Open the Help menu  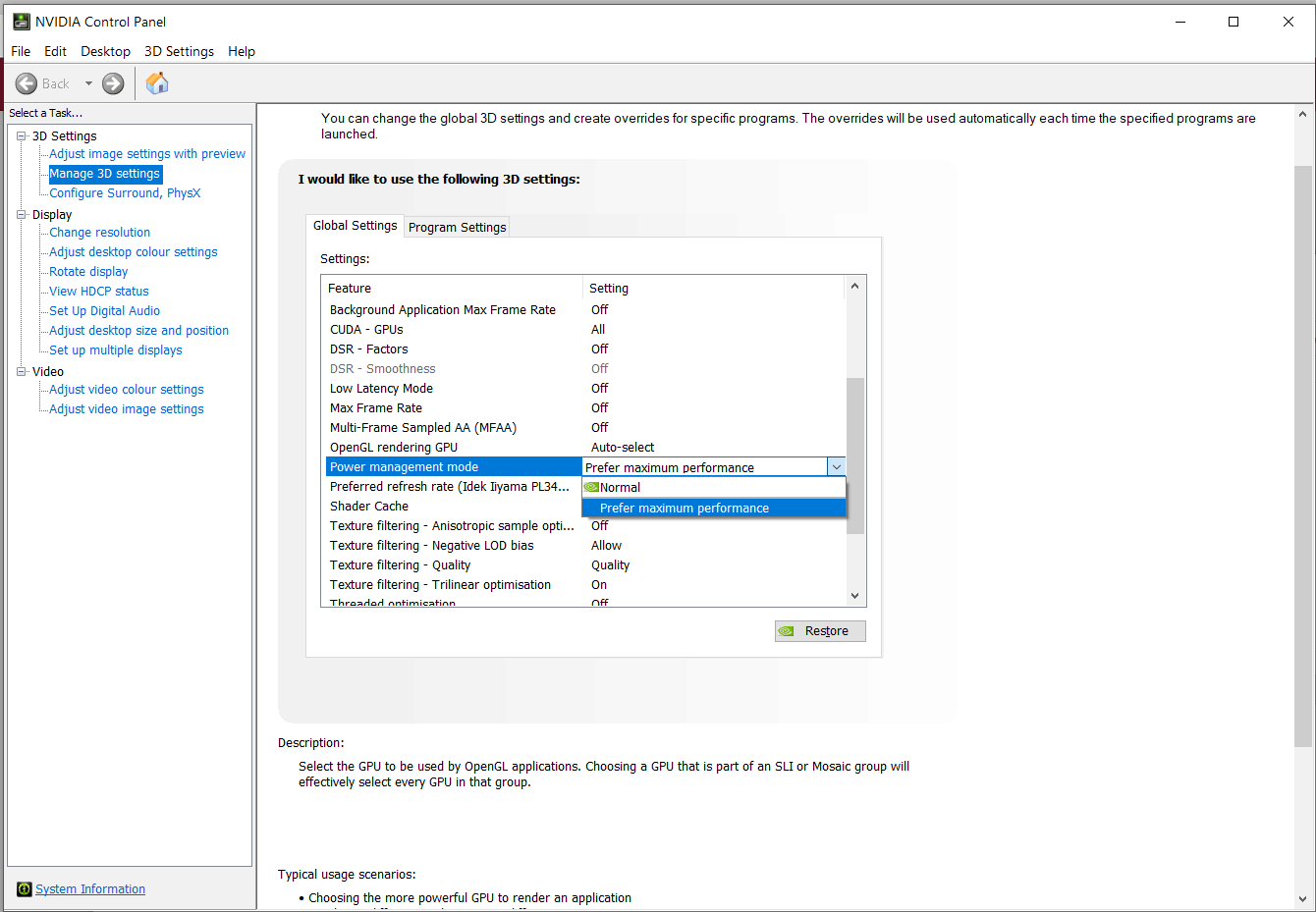[242, 51]
